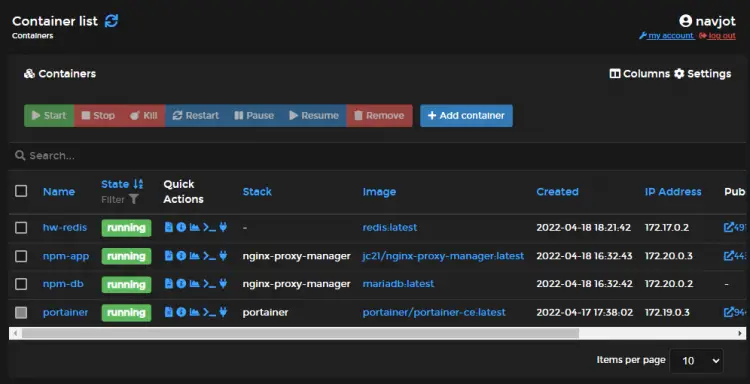Sort containers by Created column
Image resolution: width=750 pixels, height=384 pixels.
(557, 192)
